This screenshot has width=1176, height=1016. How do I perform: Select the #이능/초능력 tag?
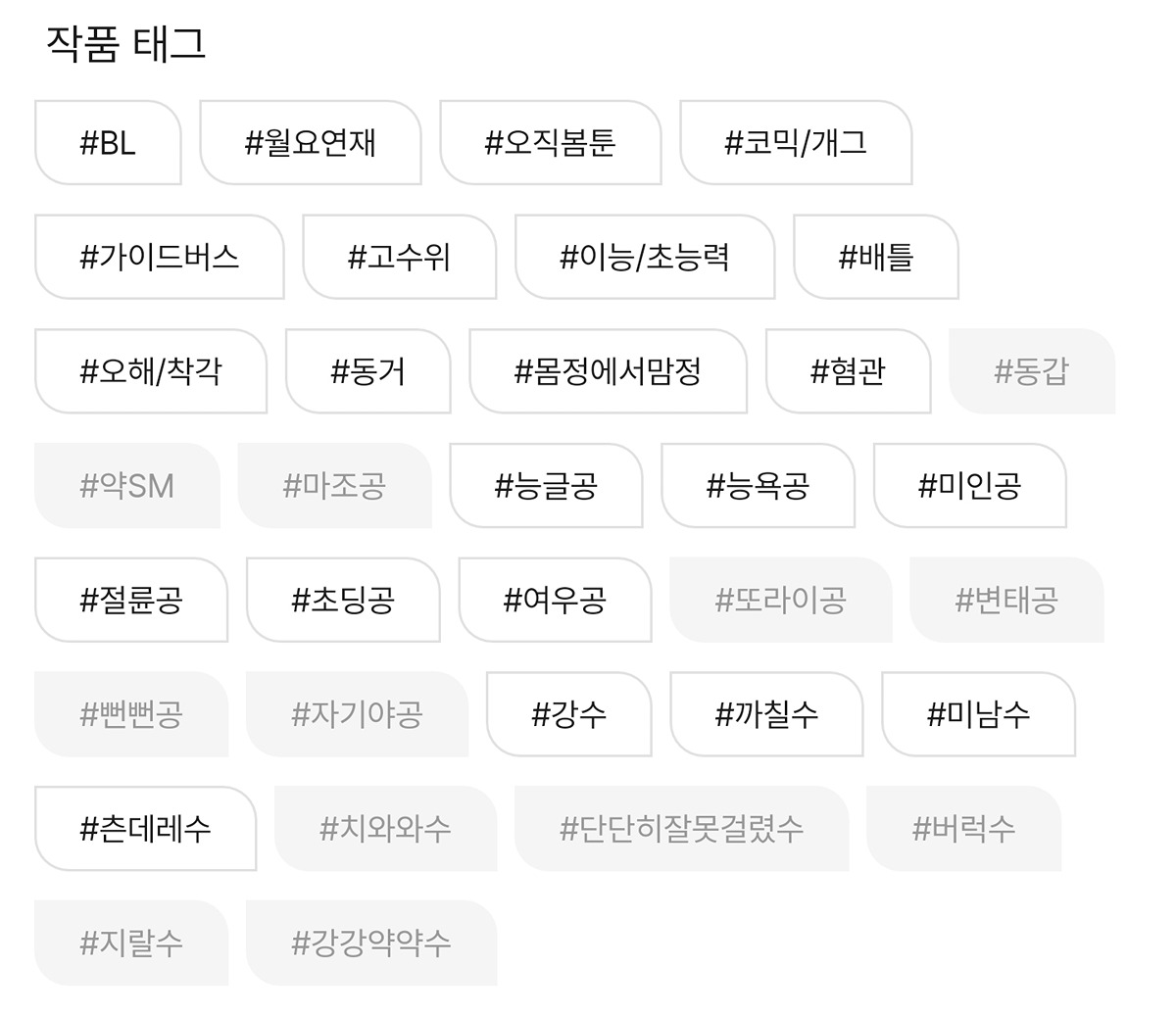coord(644,258)
